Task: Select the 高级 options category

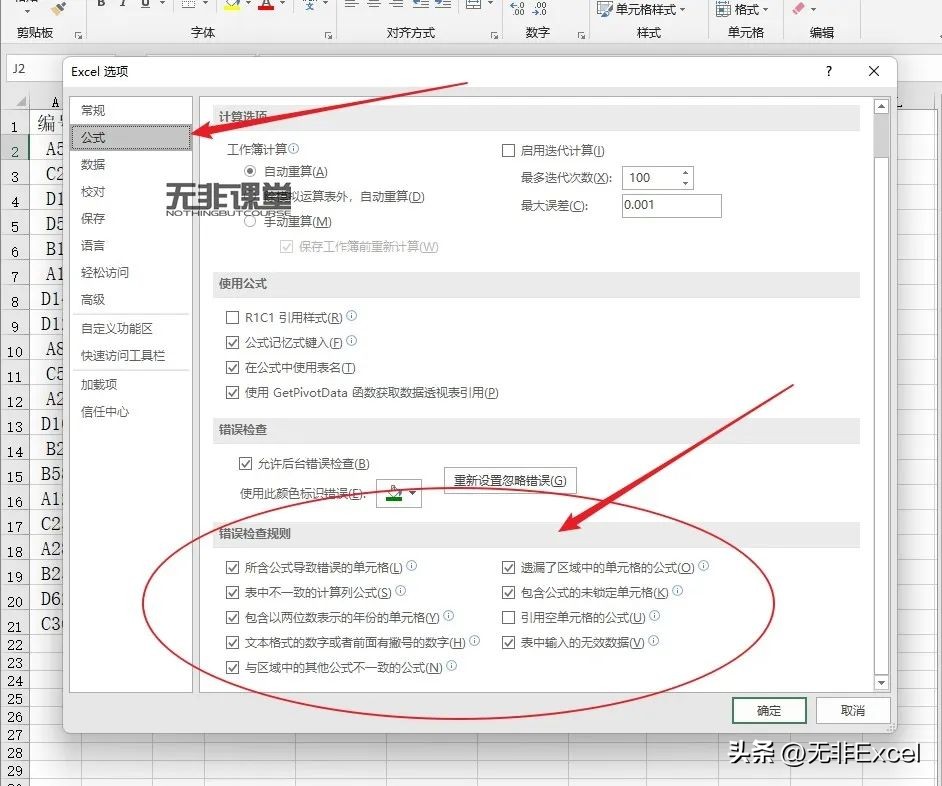Action: tap(93, 299)
